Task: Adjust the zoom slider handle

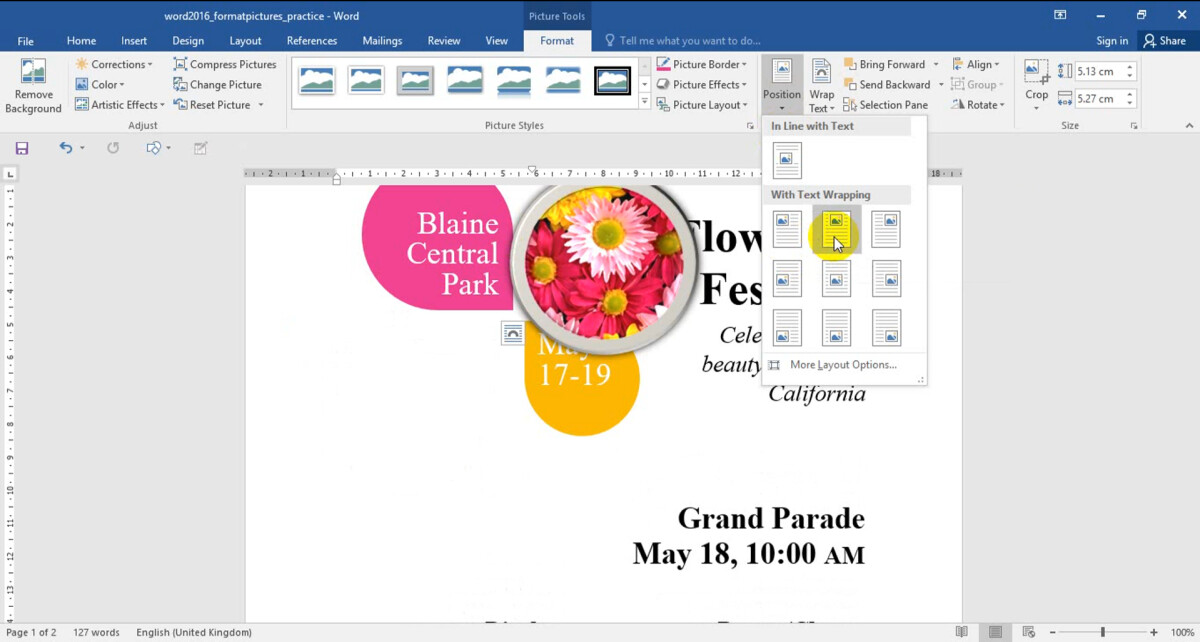Action: [x=1103, y=632]
